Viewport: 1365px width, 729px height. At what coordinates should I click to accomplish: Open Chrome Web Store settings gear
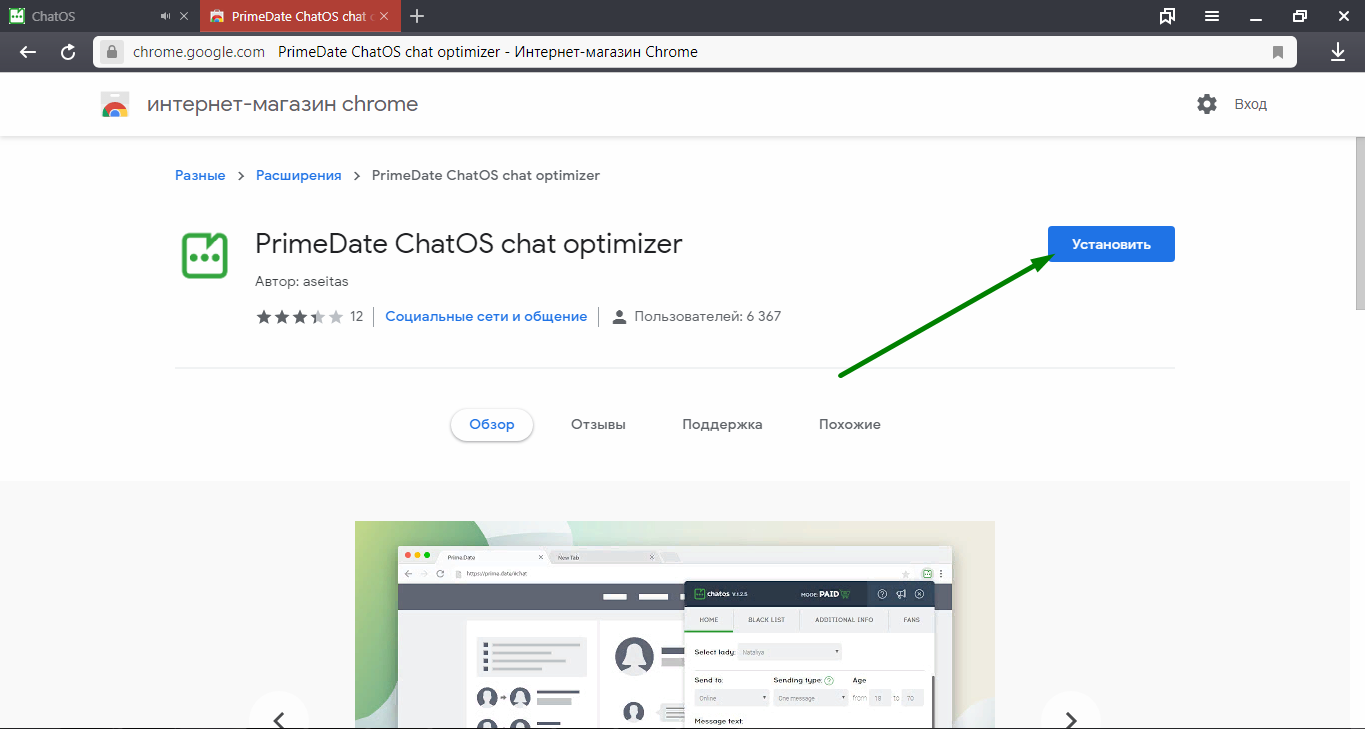click(1207, 104)
